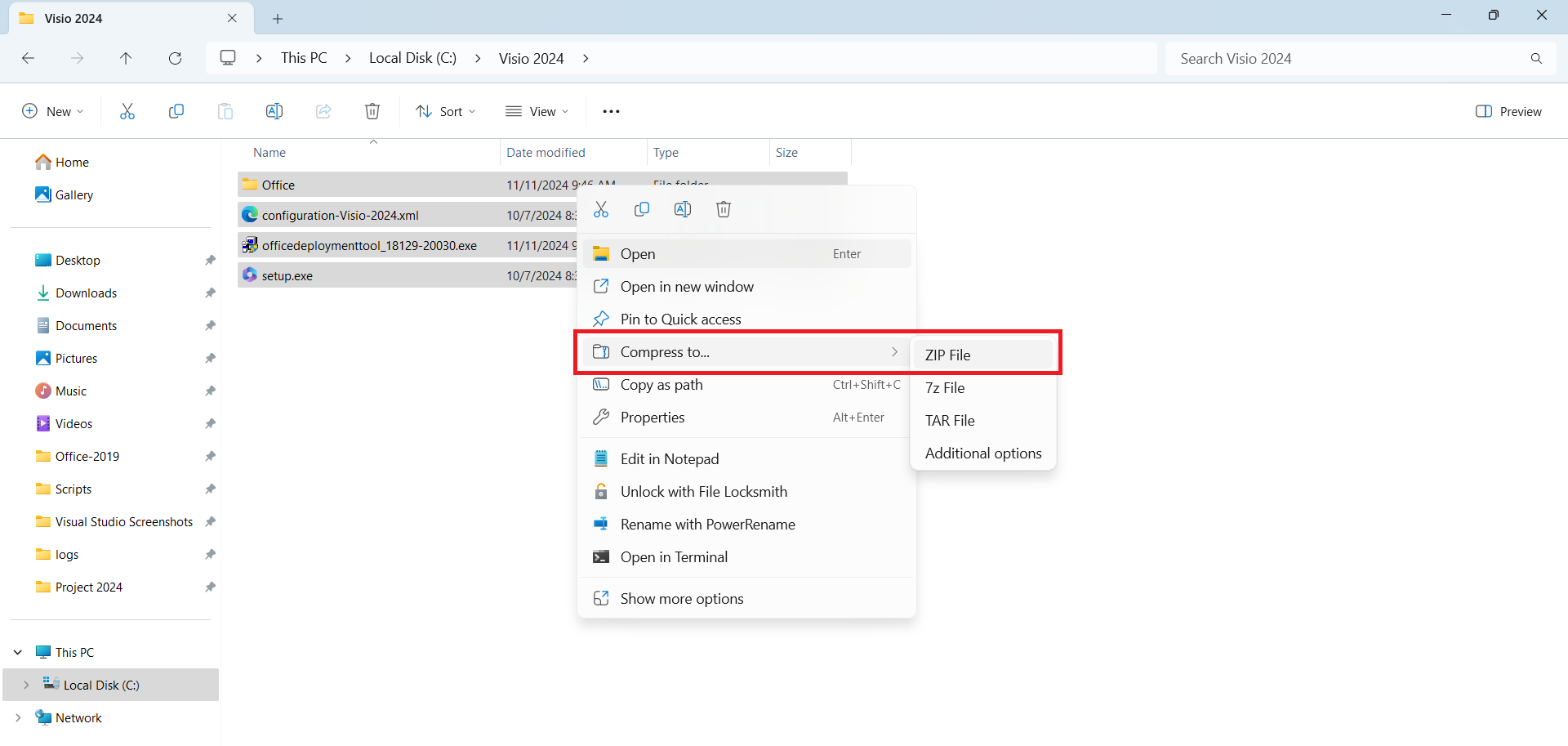Expand the chevron after This PC in the address bar
The width and height of the screenshot is (1568, 746).
348,58
